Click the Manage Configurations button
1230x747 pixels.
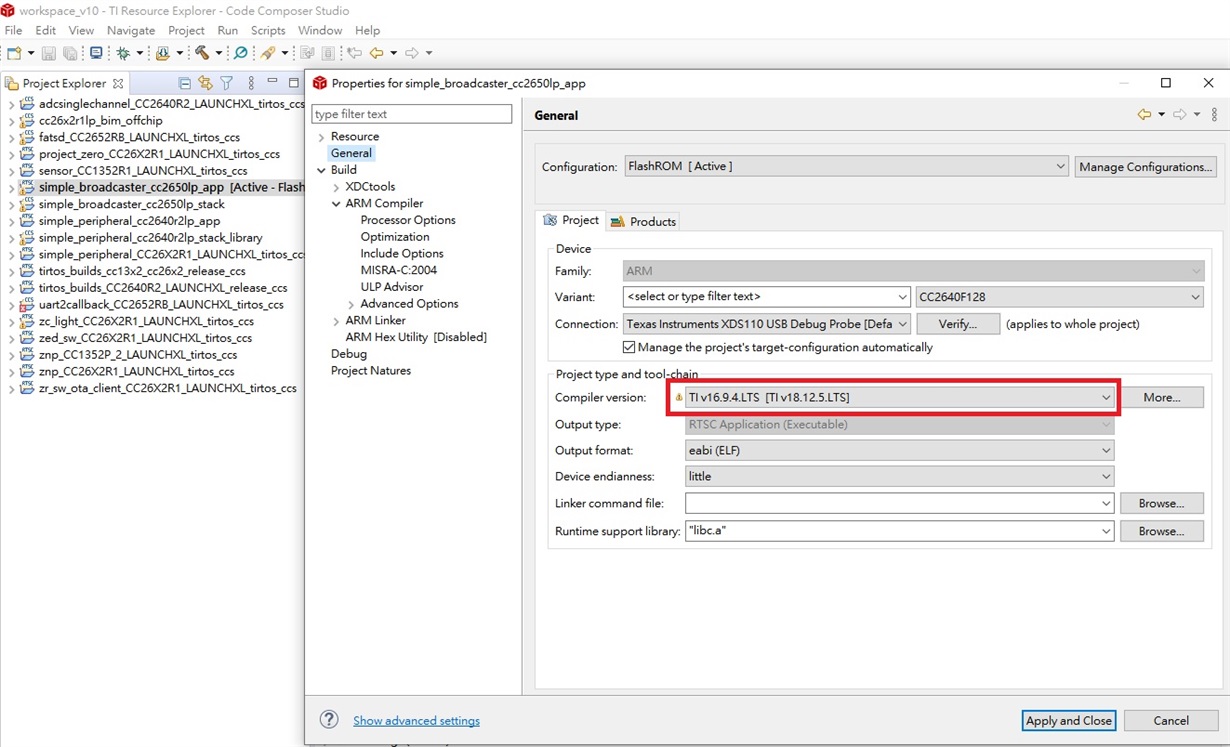(x=1145, y=167)
